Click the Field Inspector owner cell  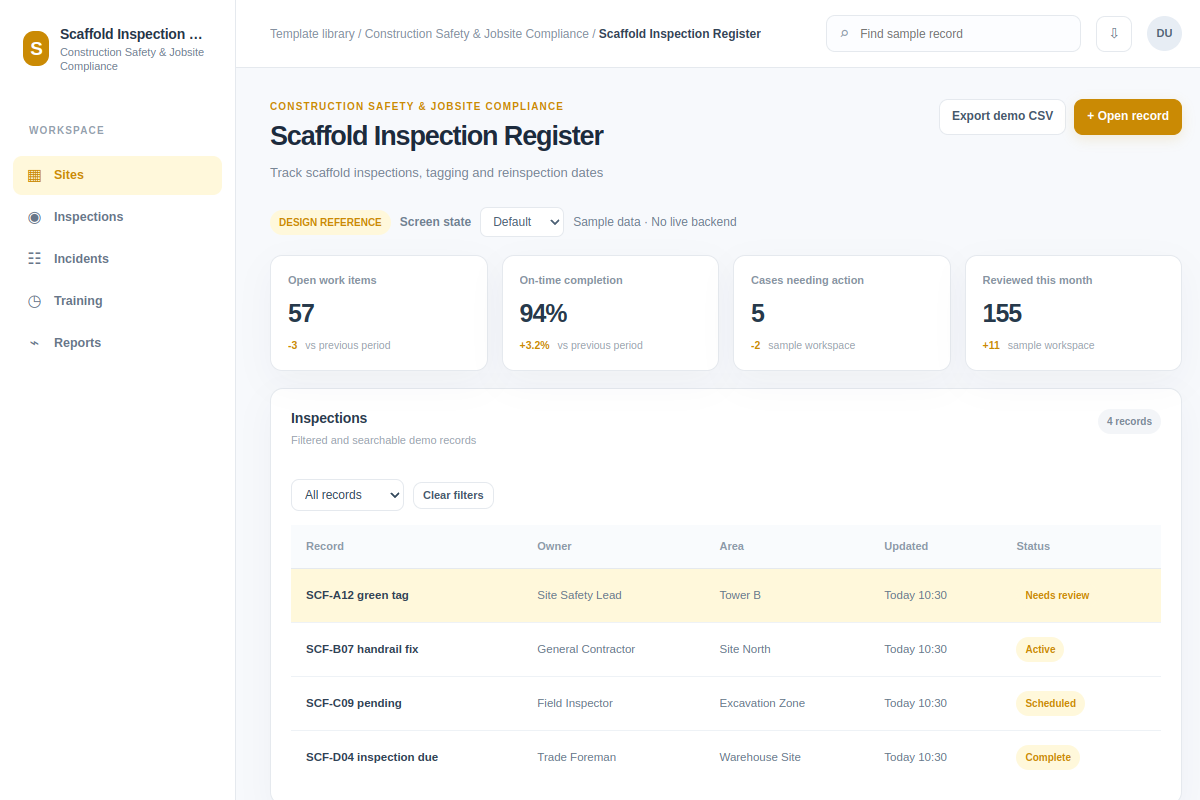[575, 703]
